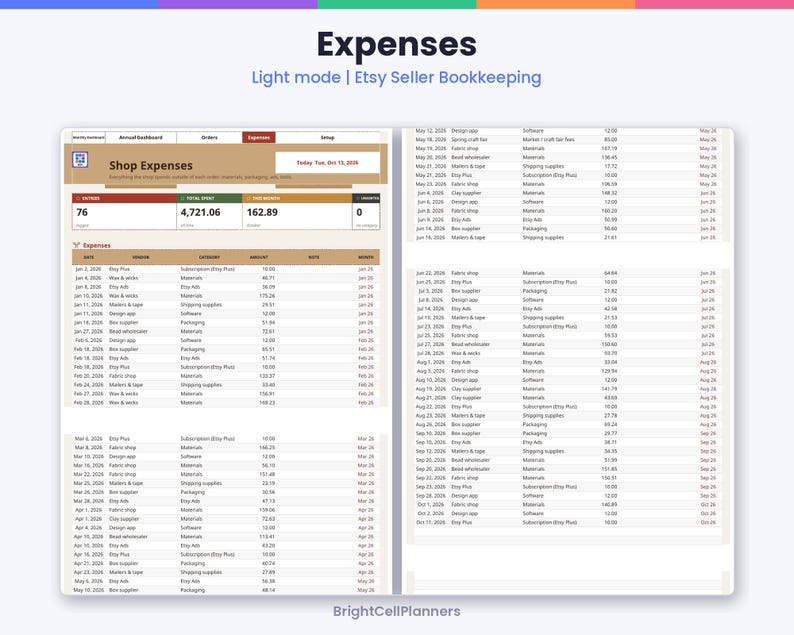Screen dimensions: 794x635
Task: Select amount 169.23 in Feb 28 row
Action: 267,403
